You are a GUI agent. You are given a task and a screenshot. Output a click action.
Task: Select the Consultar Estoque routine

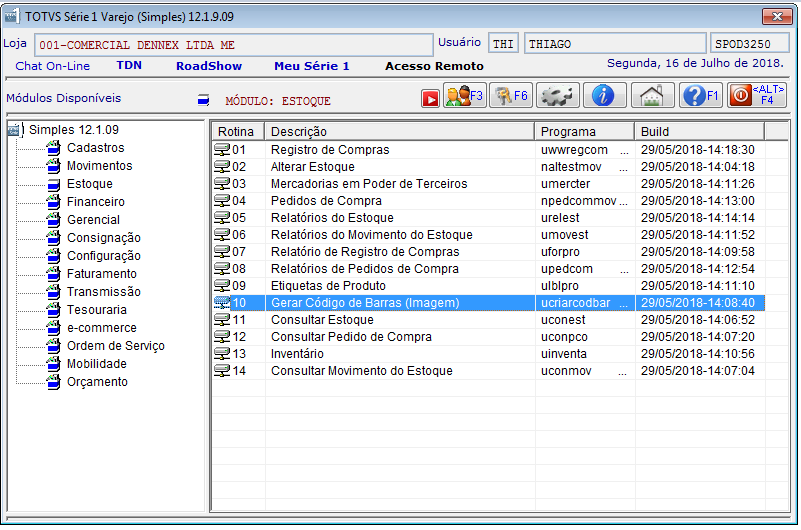pyautogui.click(x=322, y=320)
